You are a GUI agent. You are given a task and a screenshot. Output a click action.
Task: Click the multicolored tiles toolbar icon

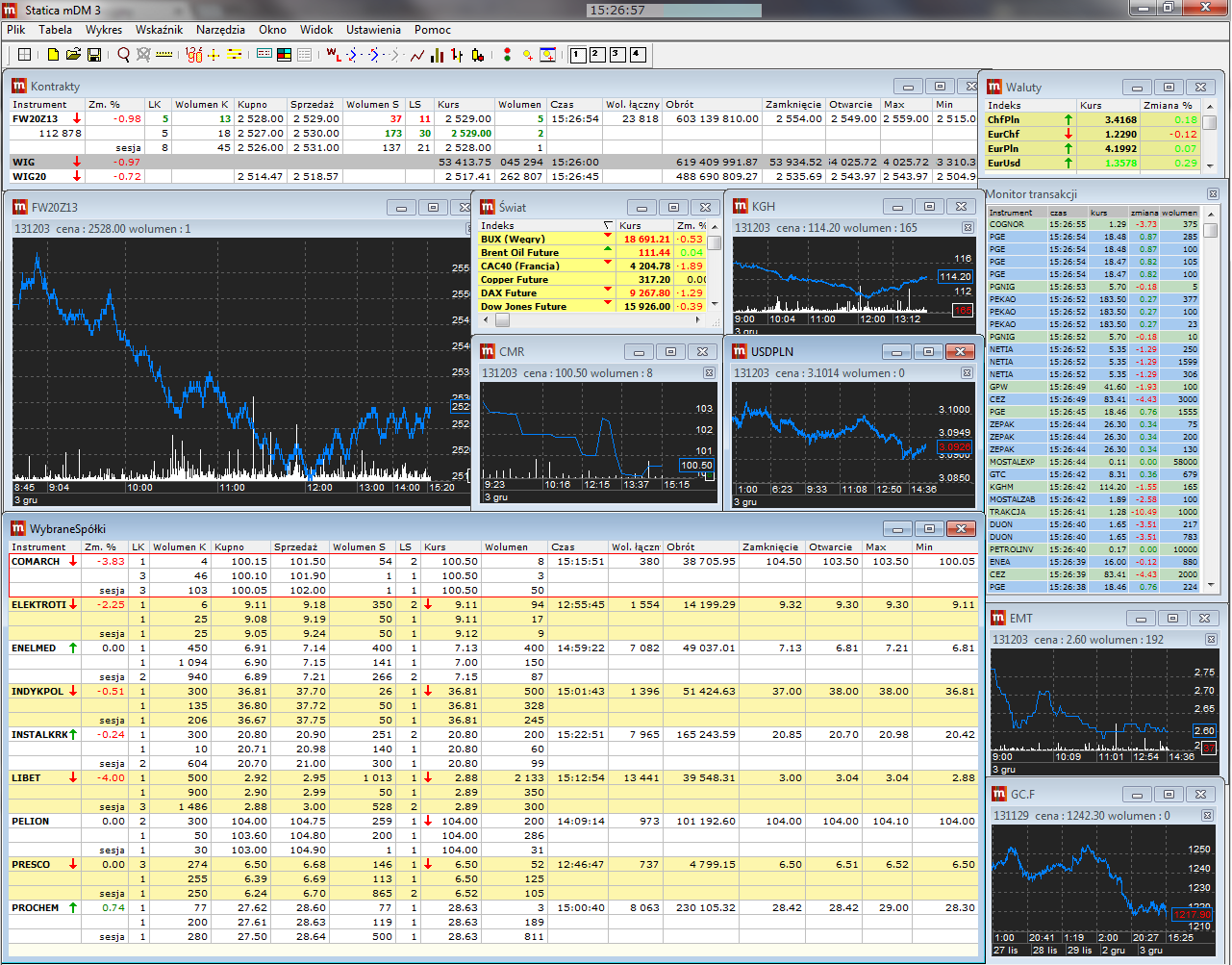tap(284, 55)
